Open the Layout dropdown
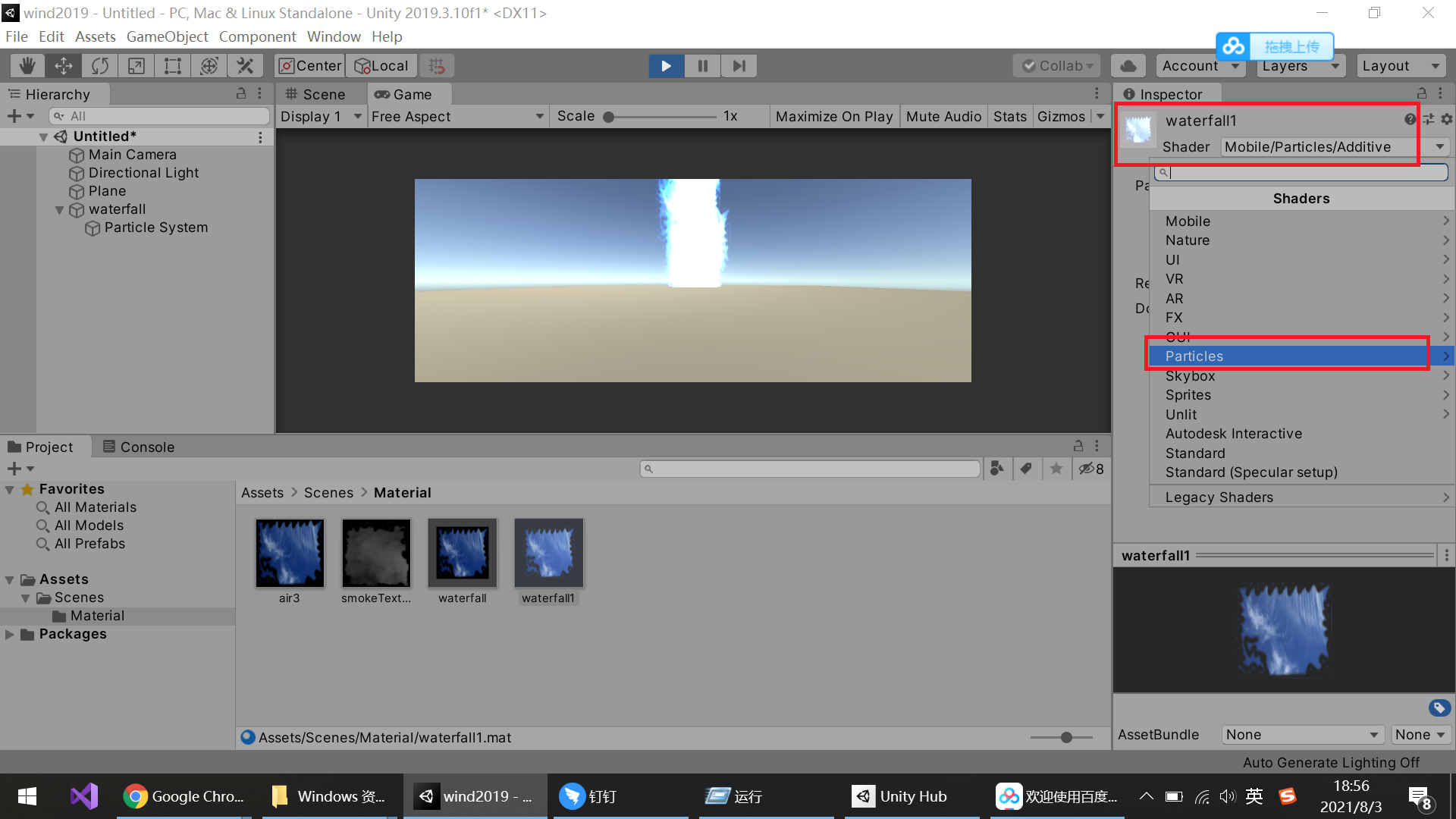The height and width of the screenshot is (819, 1456). (1401, 66)
